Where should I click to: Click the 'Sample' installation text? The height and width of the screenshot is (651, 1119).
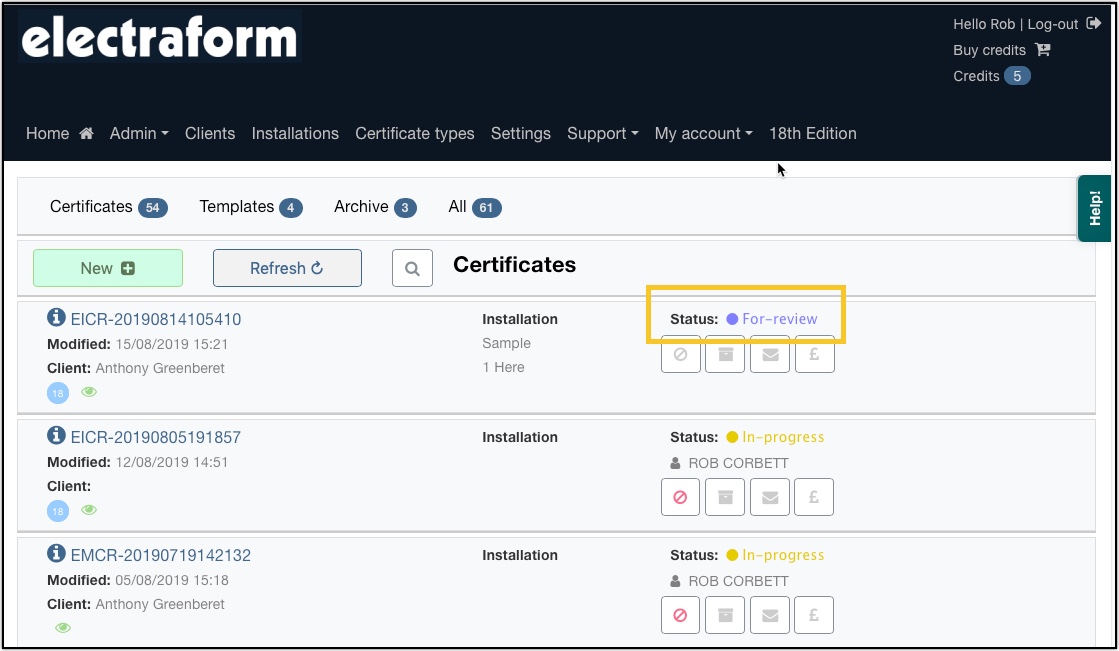pyautogui.click(x=506, y=343)
